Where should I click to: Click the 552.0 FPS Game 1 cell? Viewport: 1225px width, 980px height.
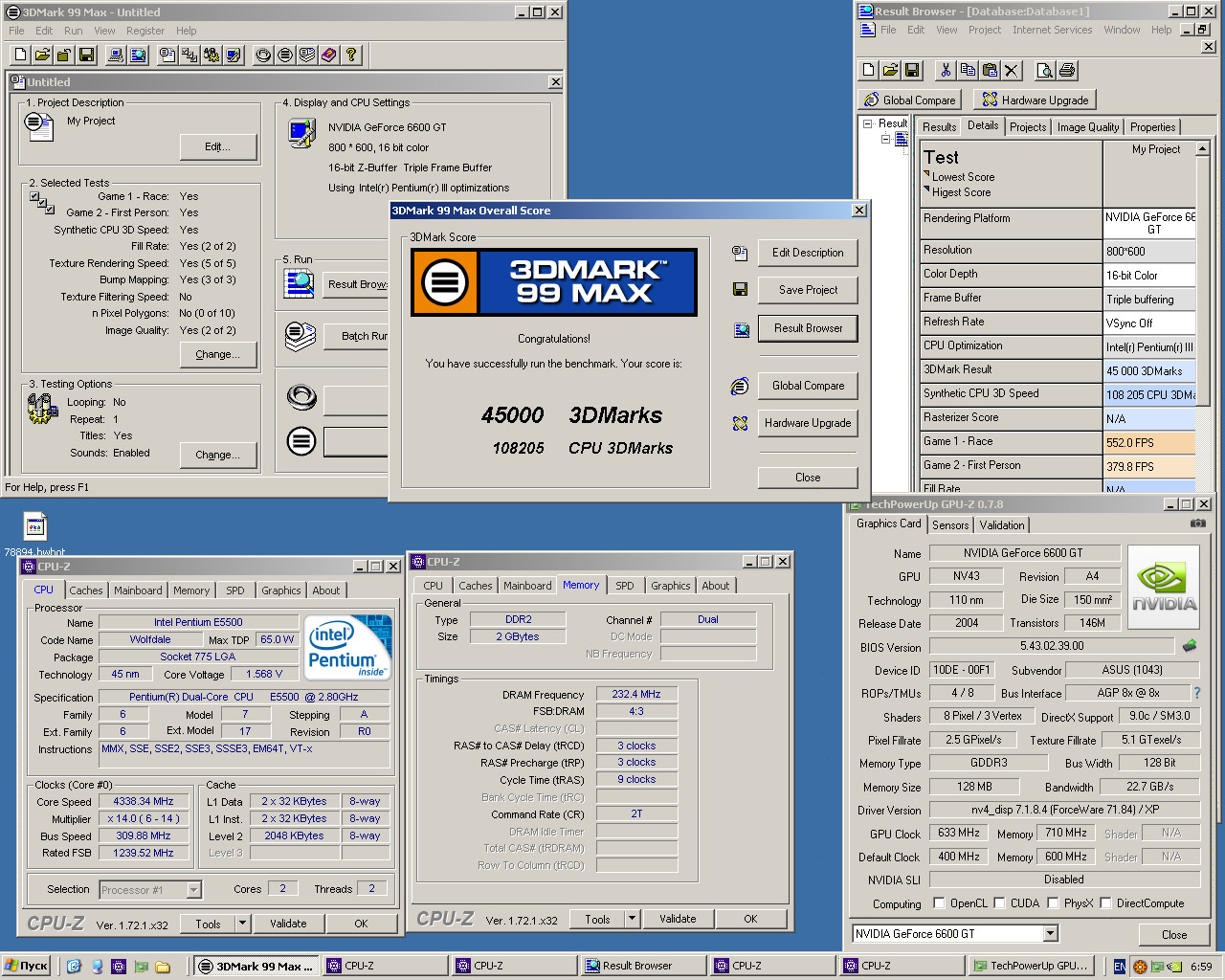point(1149,443)
